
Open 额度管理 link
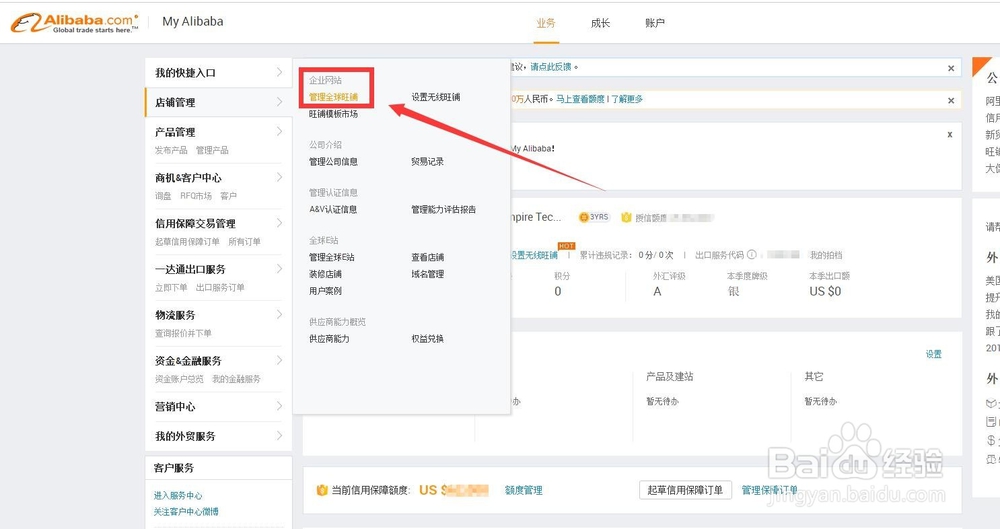(x=524, y=490)
